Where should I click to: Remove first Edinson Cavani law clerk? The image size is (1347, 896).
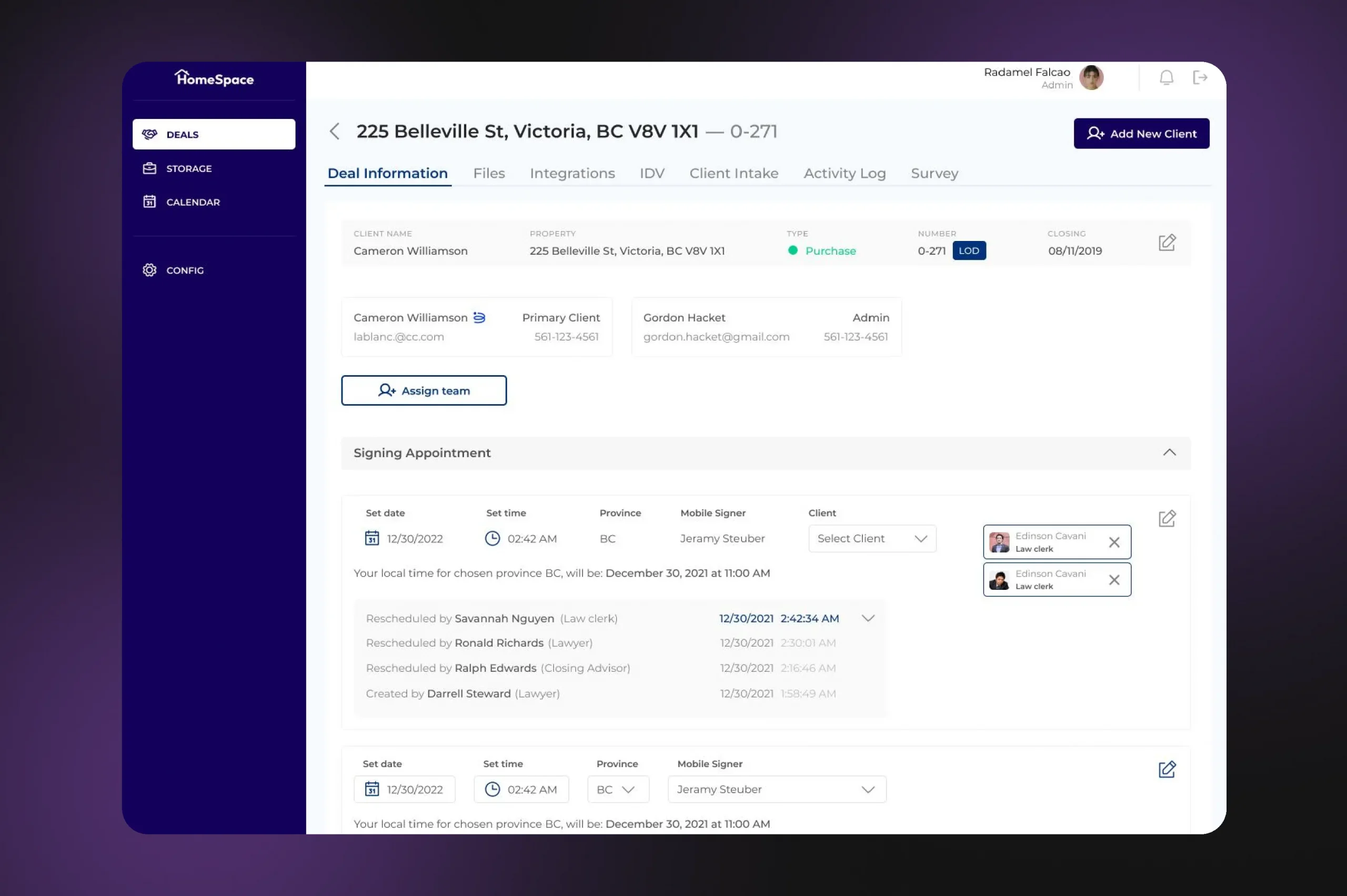point(1114,542)
